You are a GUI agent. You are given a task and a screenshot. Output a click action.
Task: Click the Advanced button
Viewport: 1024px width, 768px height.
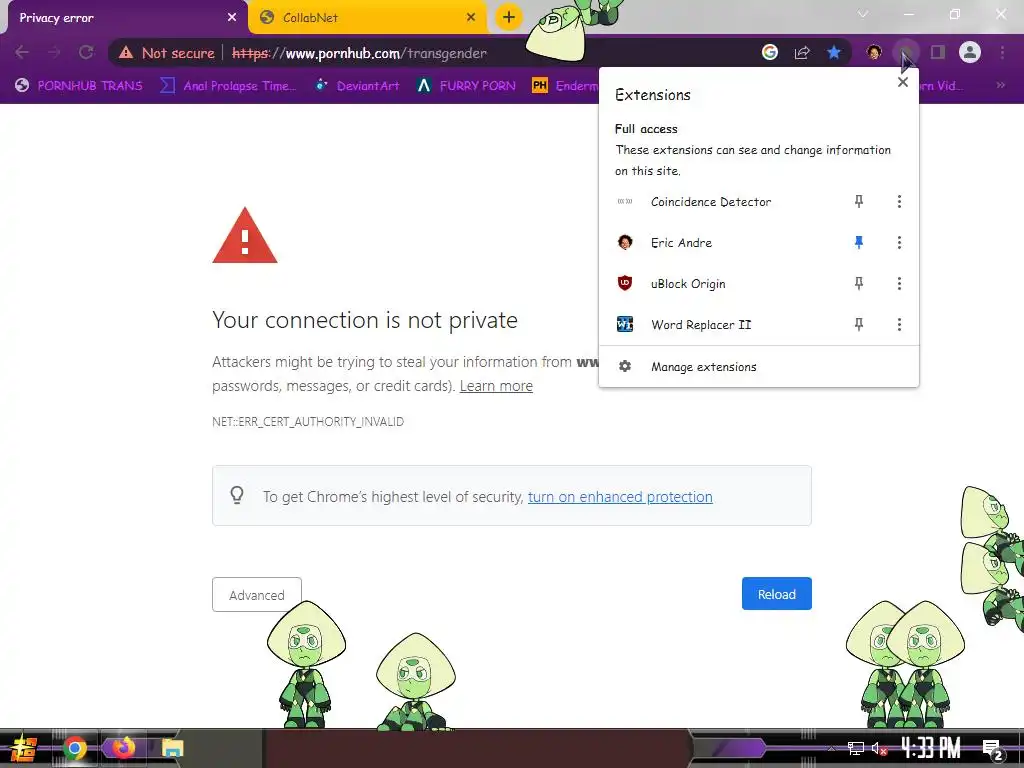257,595
